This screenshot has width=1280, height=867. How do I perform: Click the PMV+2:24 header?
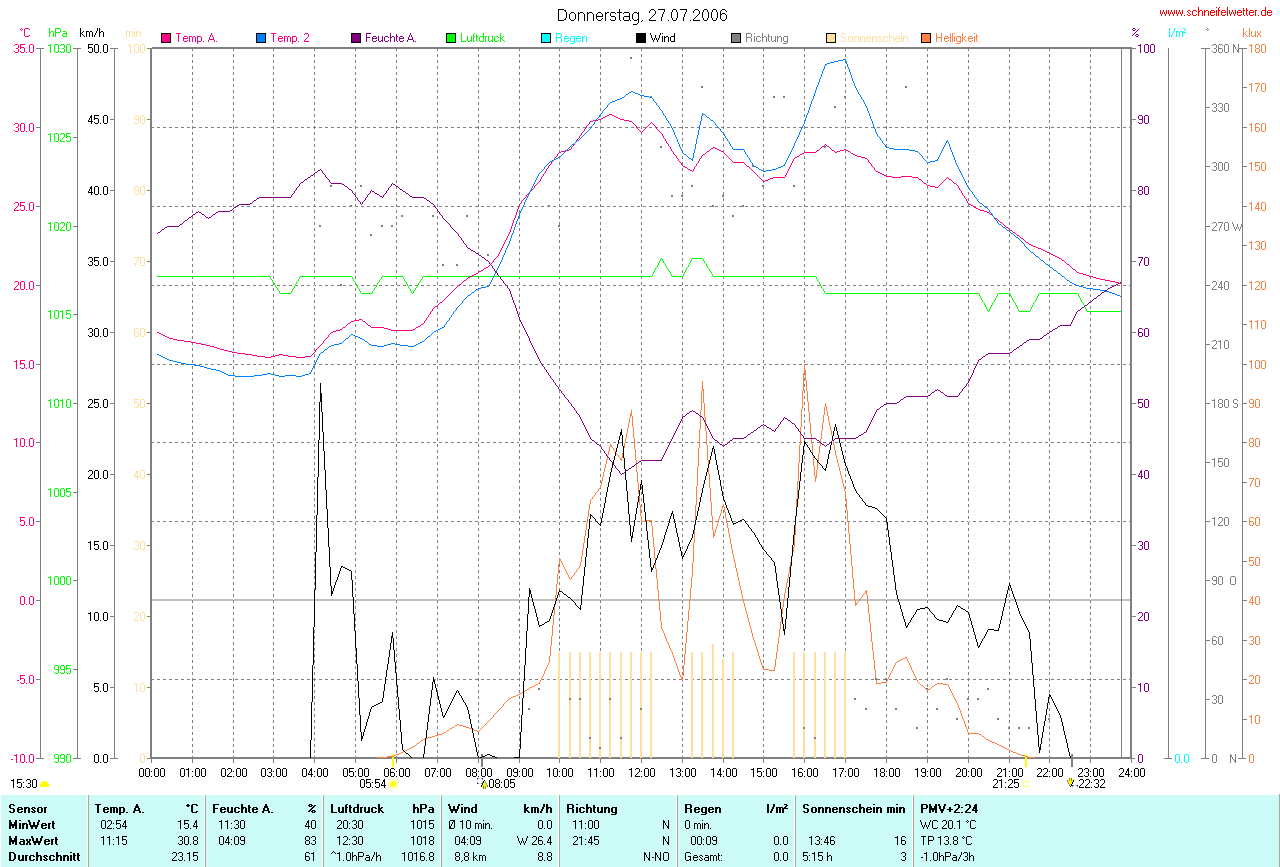949,808
